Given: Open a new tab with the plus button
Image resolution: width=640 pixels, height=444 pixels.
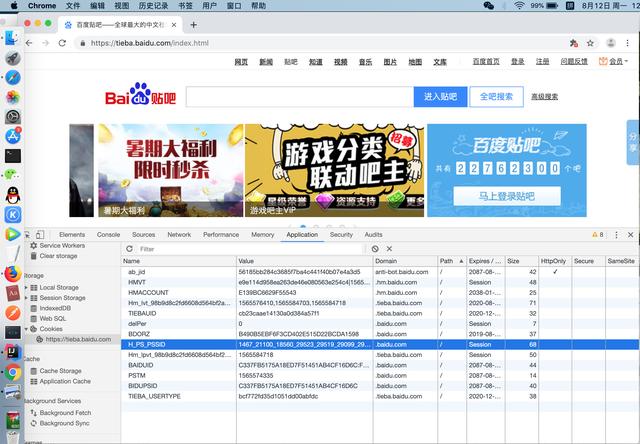Looking at the screenshot, I should tap(193, 25).
